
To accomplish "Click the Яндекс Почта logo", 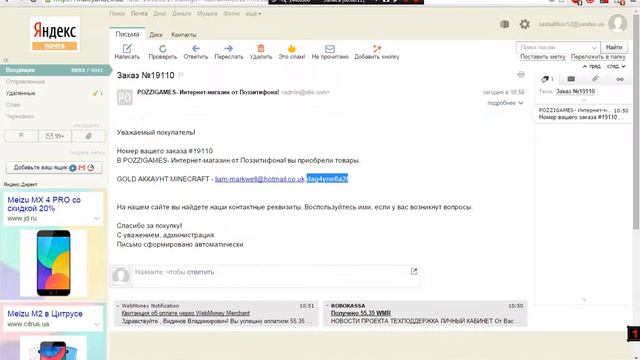I will point(55,34).
